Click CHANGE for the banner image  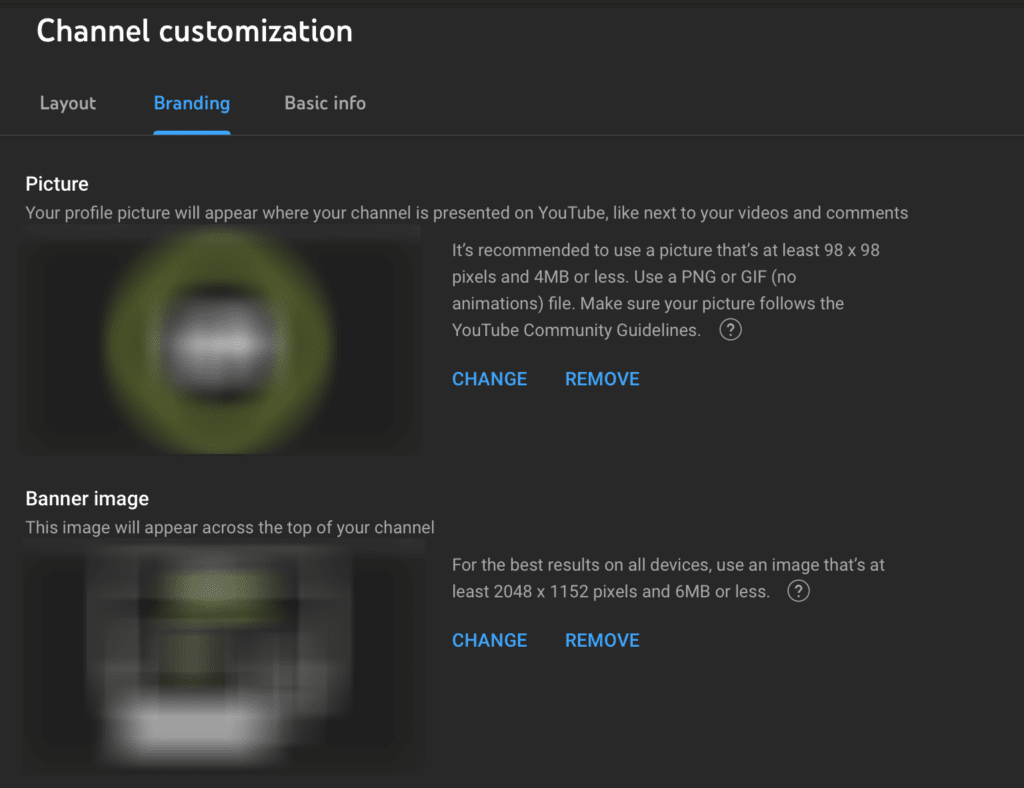(489, 640)
